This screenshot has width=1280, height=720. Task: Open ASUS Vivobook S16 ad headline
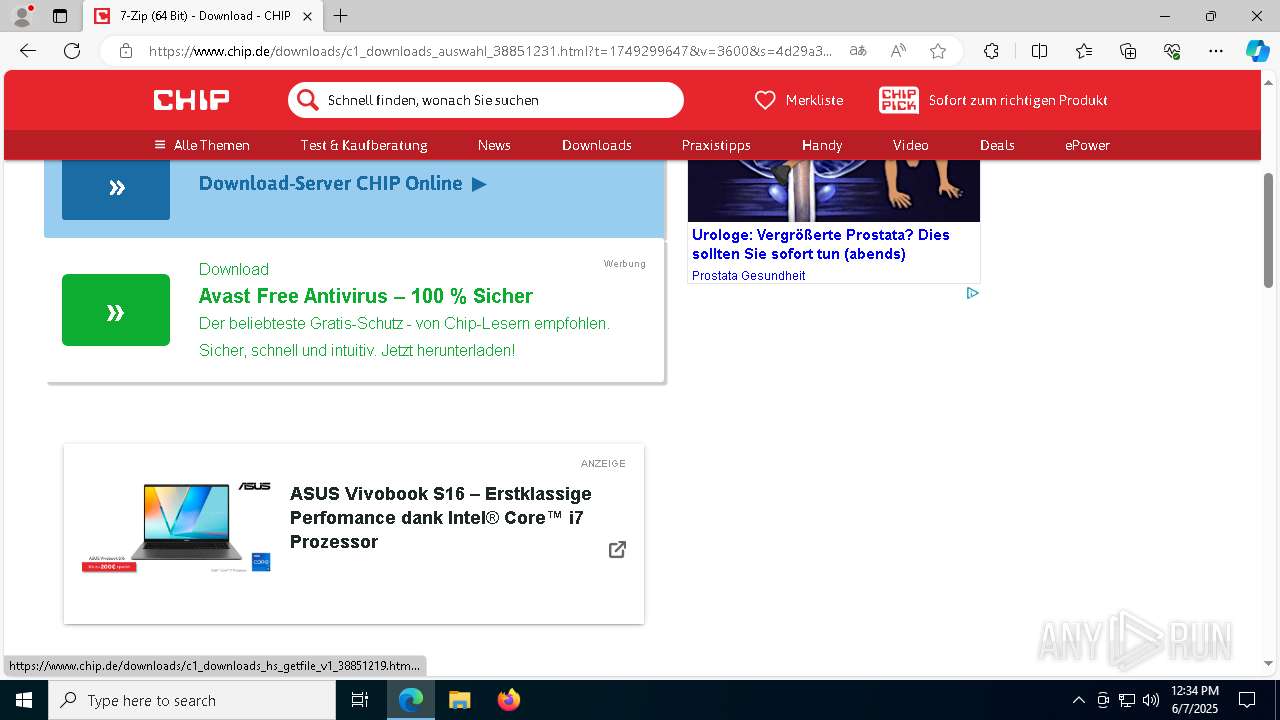441,518
